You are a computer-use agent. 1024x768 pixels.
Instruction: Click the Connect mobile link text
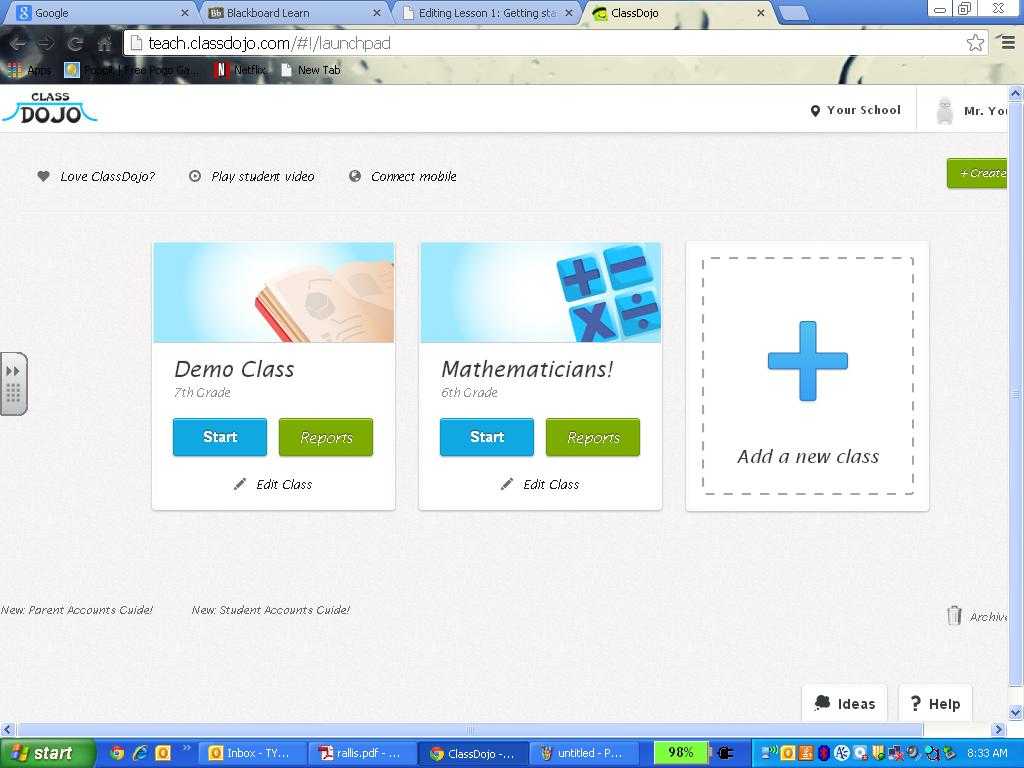[413, 176]
